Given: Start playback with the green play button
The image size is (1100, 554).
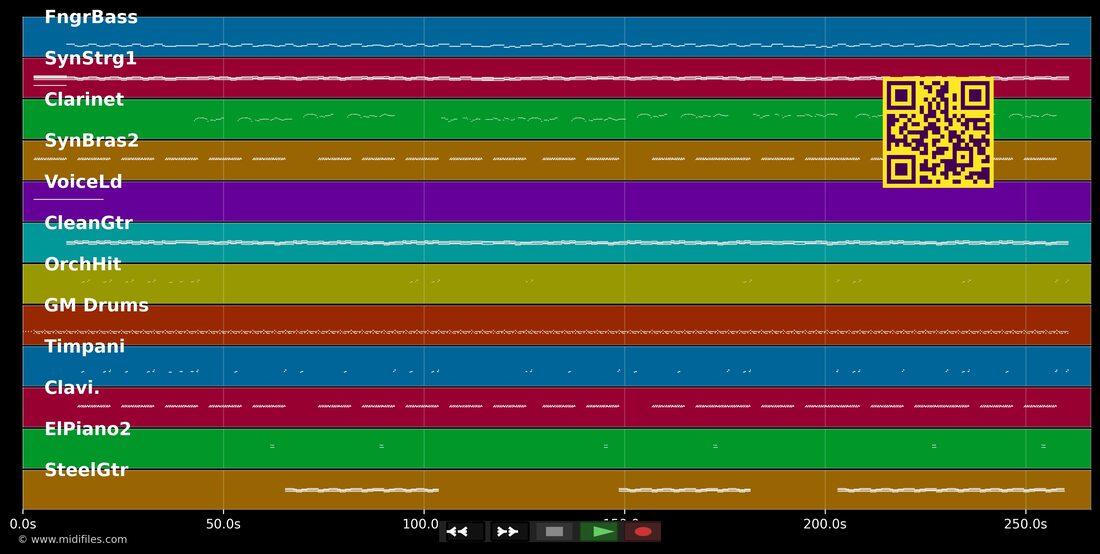Looking at the screenshot, I should (x=599, y=532).
